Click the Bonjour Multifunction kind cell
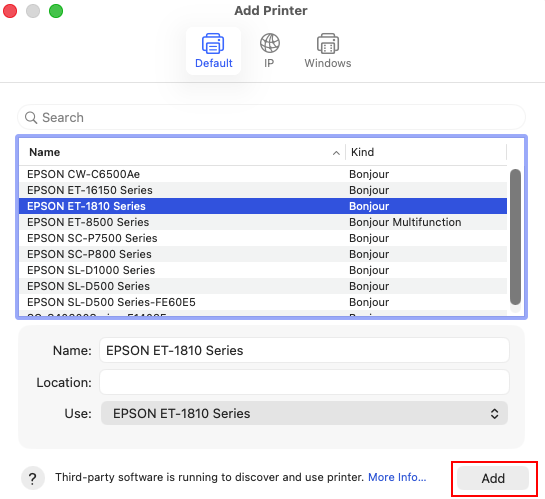545x499 pixels. 405,222
